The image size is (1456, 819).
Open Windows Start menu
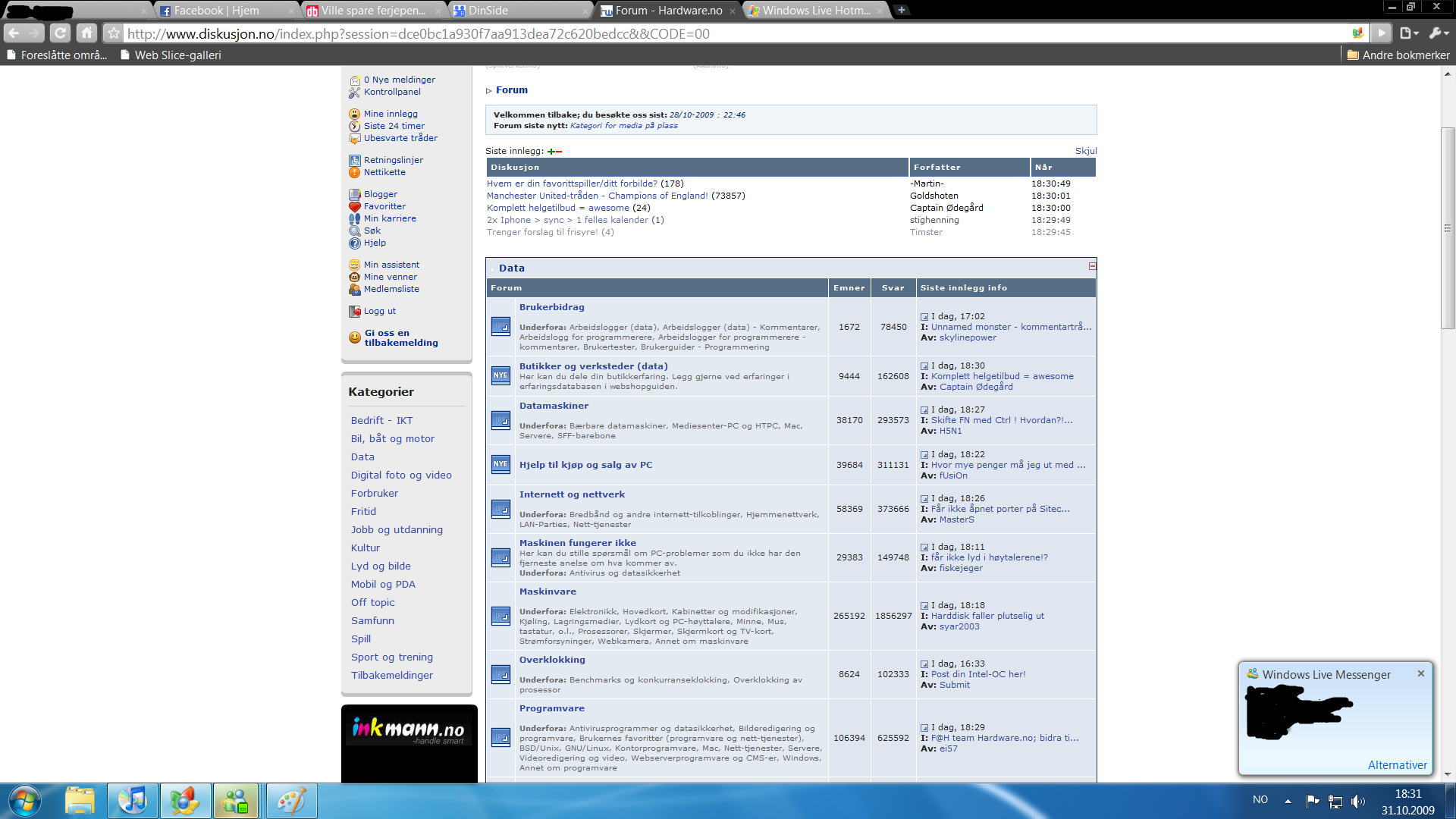24,801
